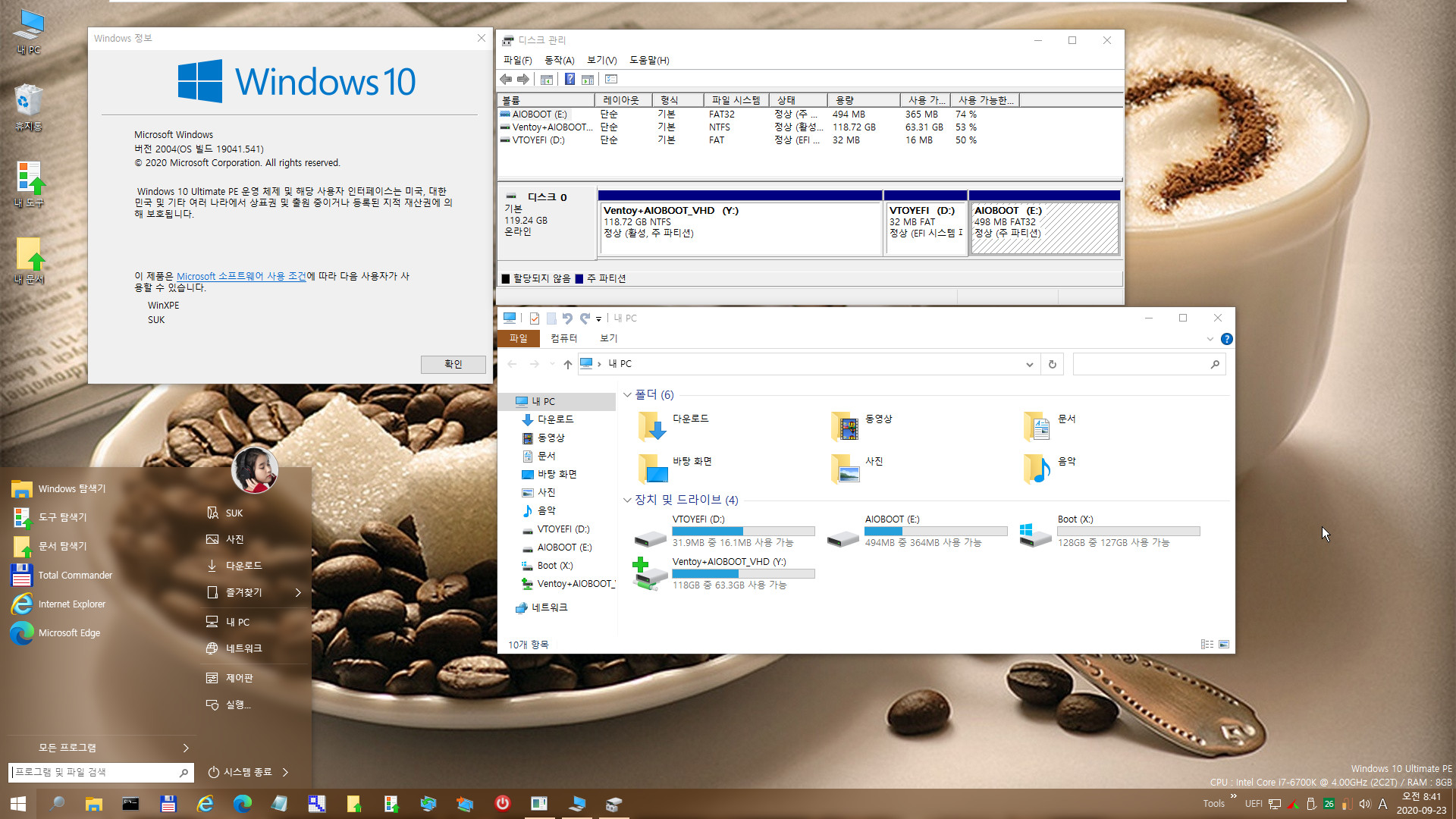The width and height of the screenshot is (1456, 819).
Task: Select Ventoy+AIOBOOT_VHD (Y:) drive
Action: click(x=729, y=572)
